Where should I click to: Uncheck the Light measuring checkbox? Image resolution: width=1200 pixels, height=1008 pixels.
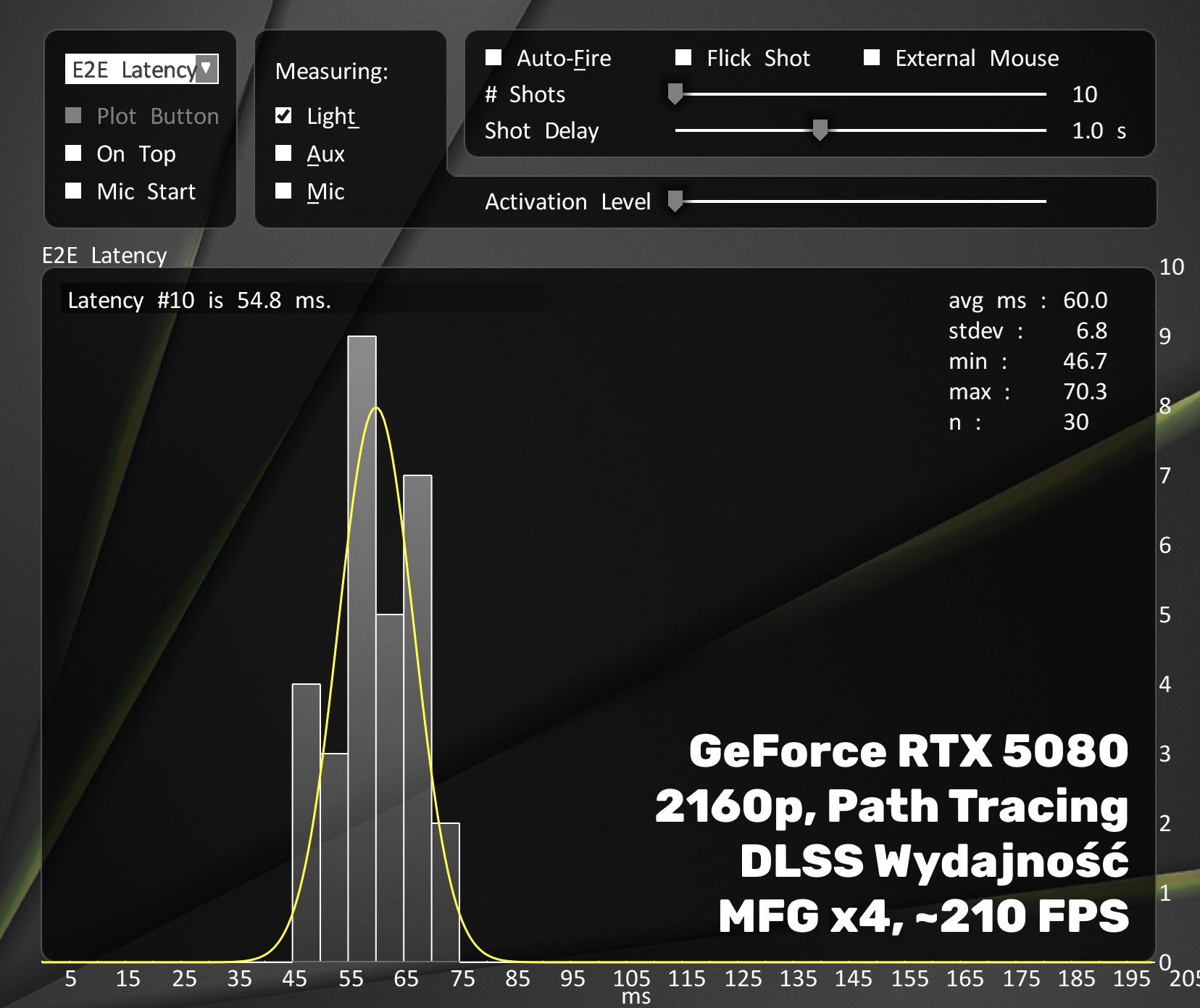point(283,115)
